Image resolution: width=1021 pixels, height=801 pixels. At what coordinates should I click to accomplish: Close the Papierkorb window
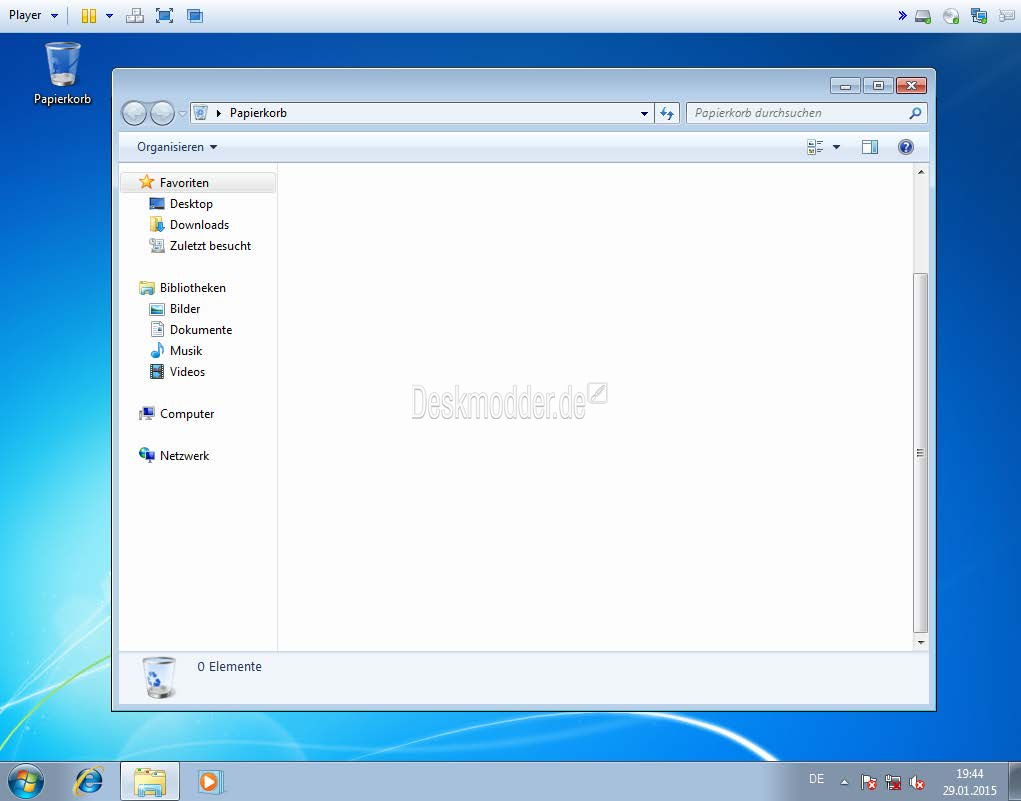tap(912, 86)
